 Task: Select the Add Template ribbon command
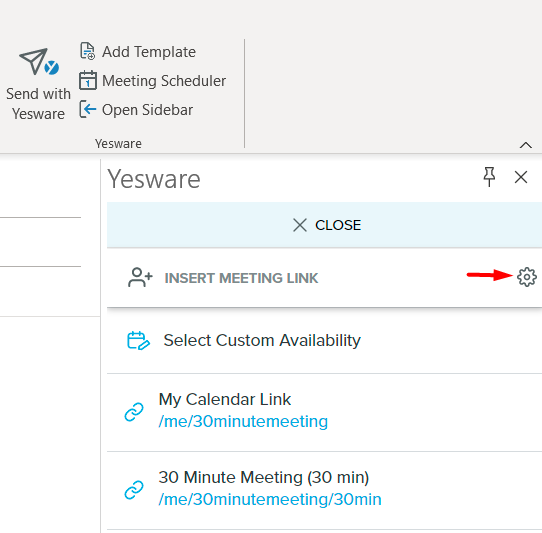point(138,52)
